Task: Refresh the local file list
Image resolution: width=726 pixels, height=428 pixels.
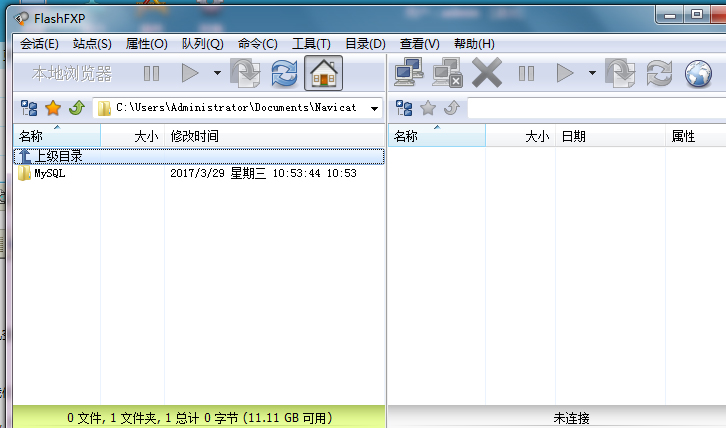Action: coord(284,73)
